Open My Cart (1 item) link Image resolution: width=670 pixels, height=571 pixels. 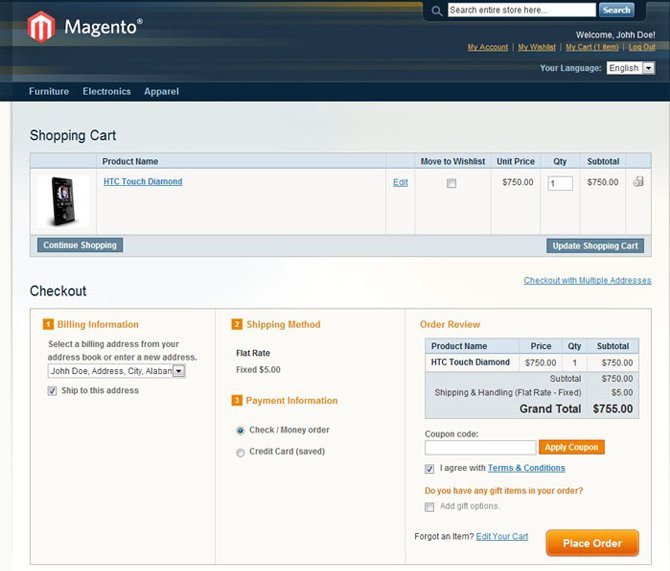[592, 47]
